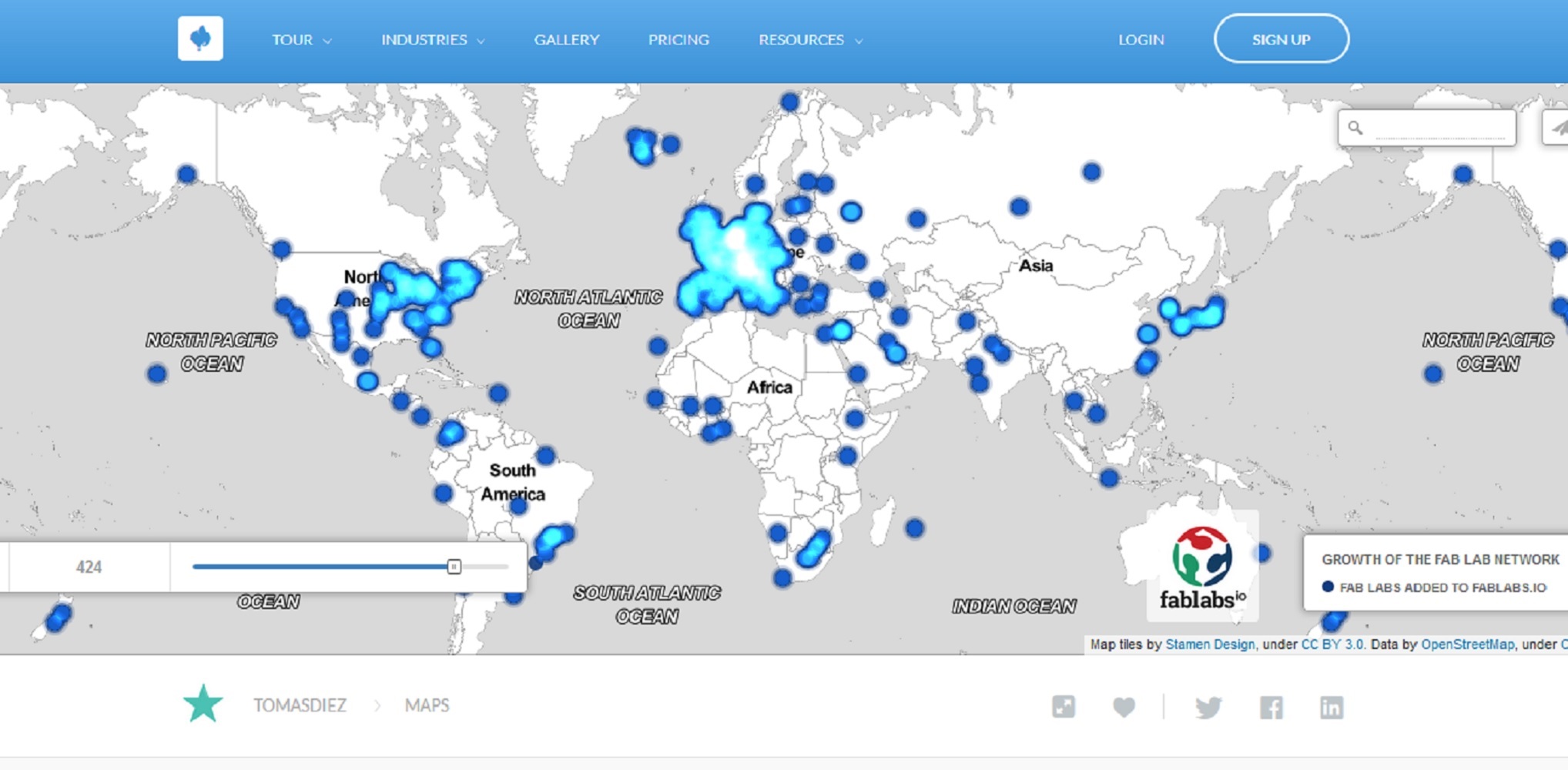Click the fablabs.io leaf logo in the navbar
Screen dimensions: 1568x770
point(200,38)
